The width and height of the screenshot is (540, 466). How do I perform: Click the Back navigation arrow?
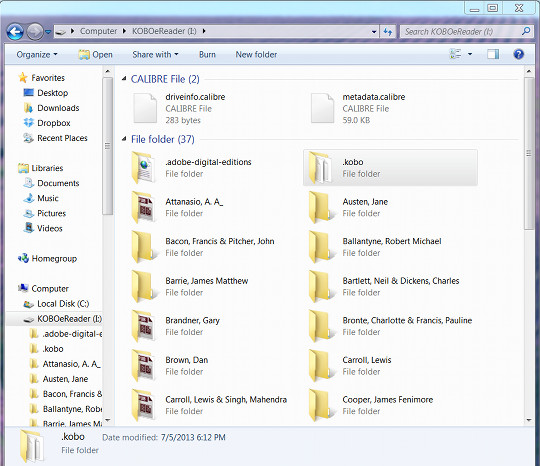[15, 32]
